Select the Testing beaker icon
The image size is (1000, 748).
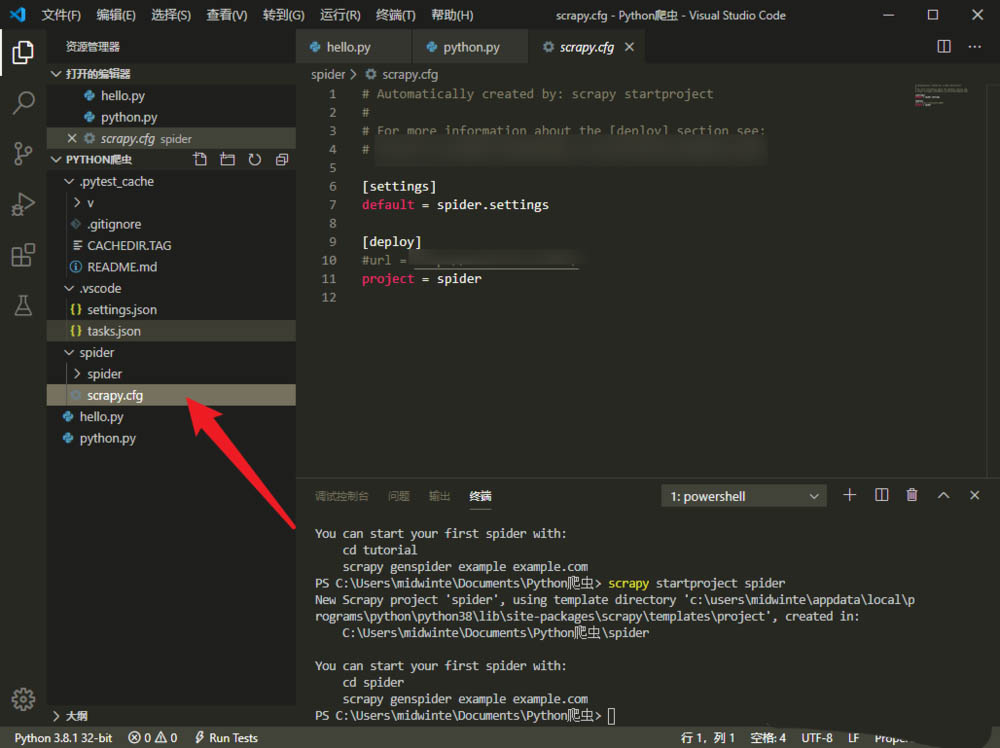coord(23,306)
